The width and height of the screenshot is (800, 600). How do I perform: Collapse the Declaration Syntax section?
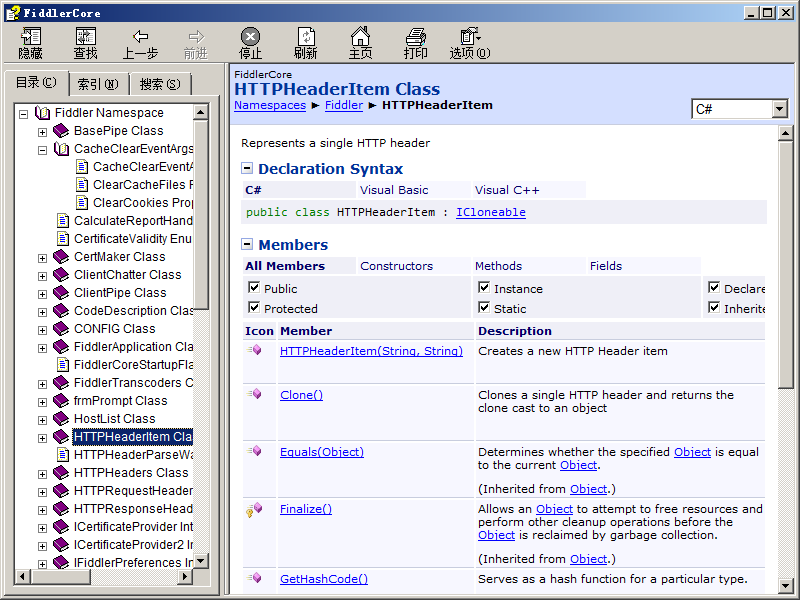coord(247,169)
